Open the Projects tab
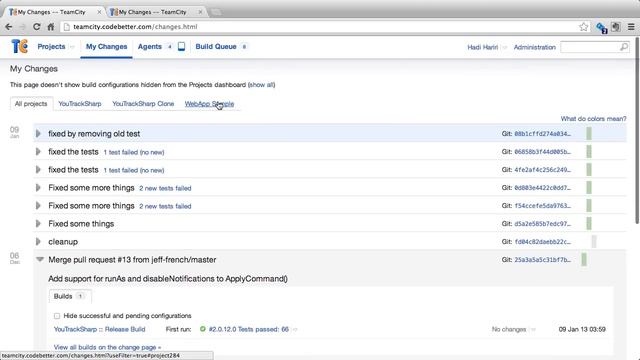This screenshot has height=360, width=640. pos(51,47)
